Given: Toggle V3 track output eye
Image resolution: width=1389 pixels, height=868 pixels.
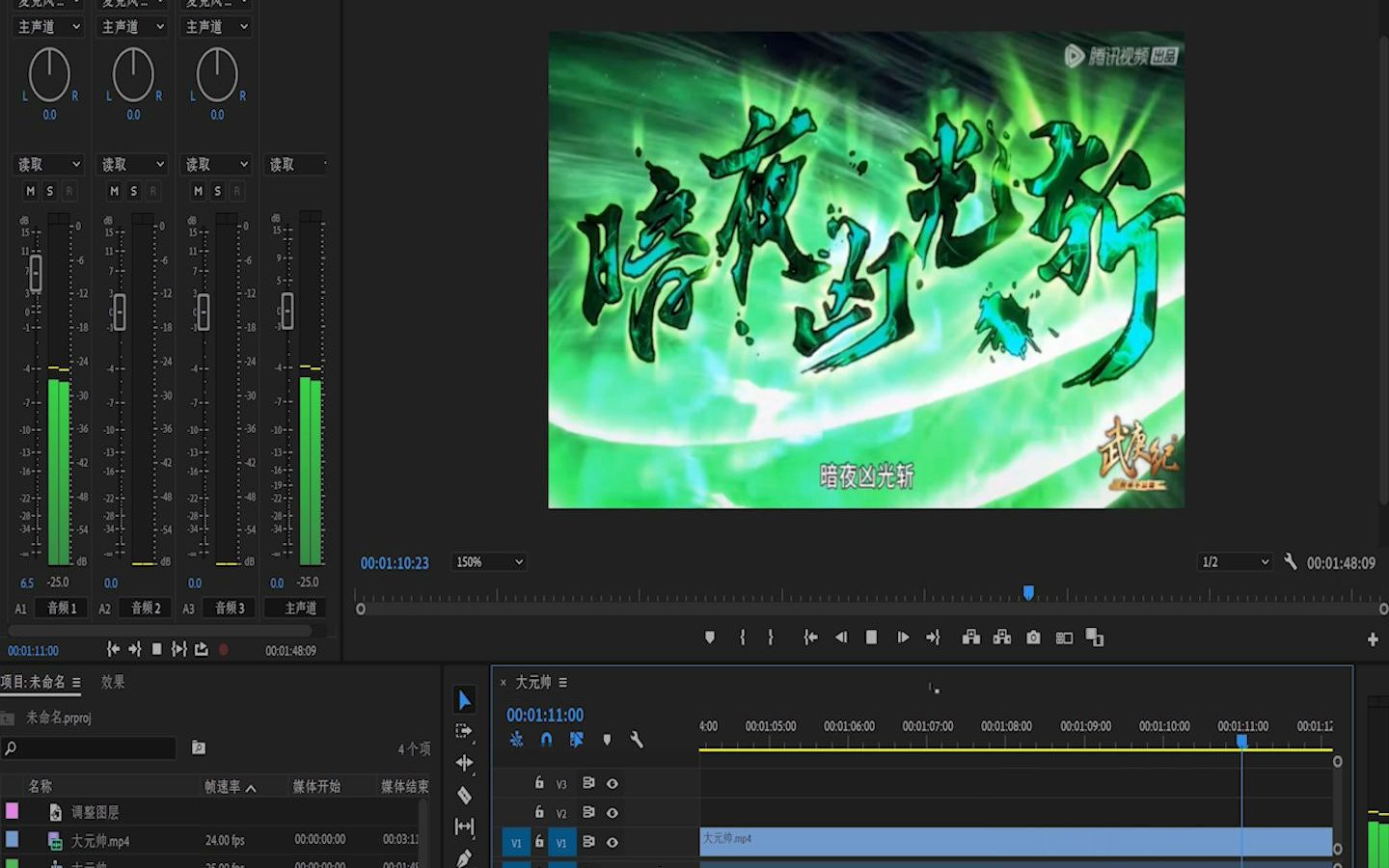Looking at the screenshot, I should [x=612, y=783].
